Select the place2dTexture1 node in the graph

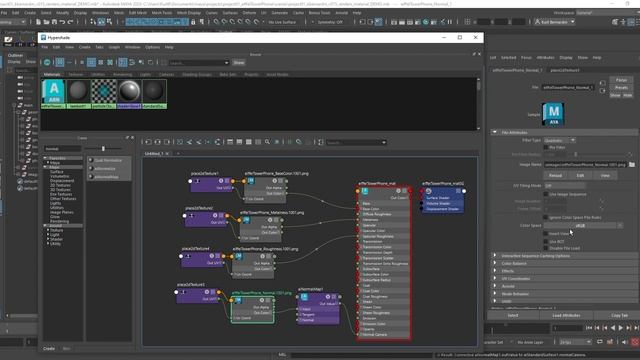pyautogui.click(x=211, y=184)
